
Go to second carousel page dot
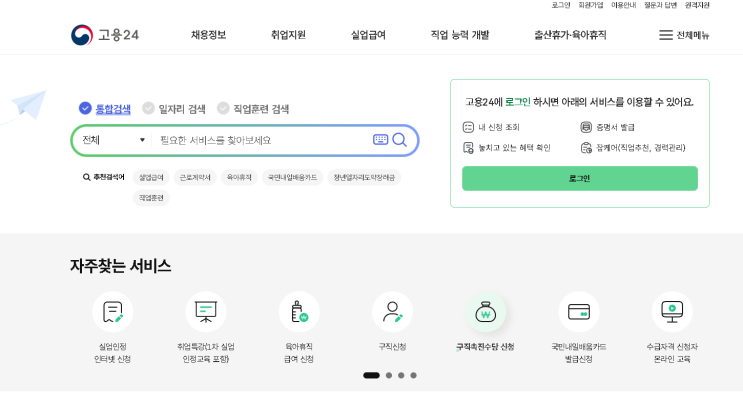click(389, 375)
